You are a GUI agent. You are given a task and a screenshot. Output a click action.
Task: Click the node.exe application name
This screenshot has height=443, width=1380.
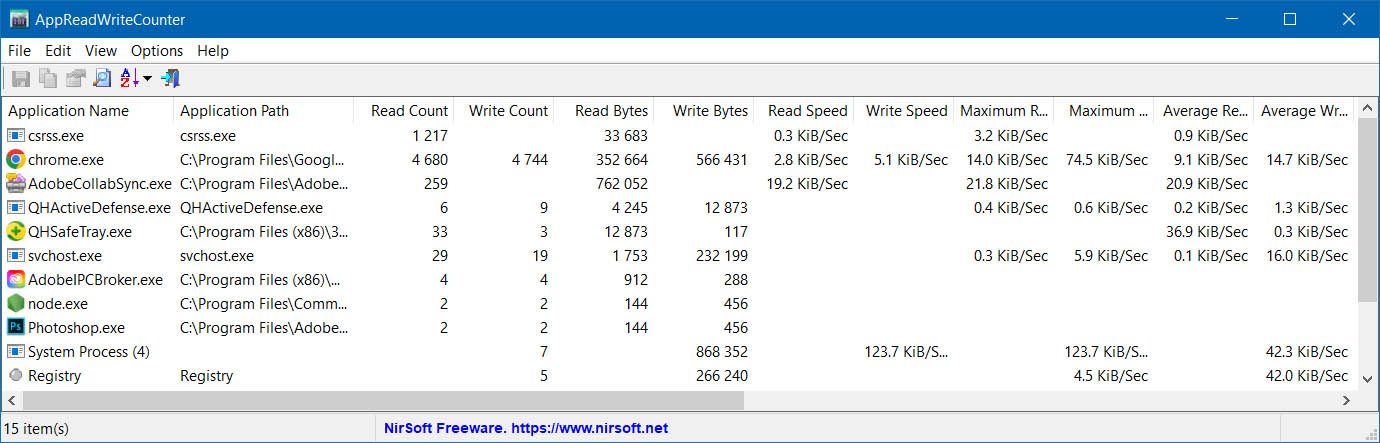click(58, 303)
